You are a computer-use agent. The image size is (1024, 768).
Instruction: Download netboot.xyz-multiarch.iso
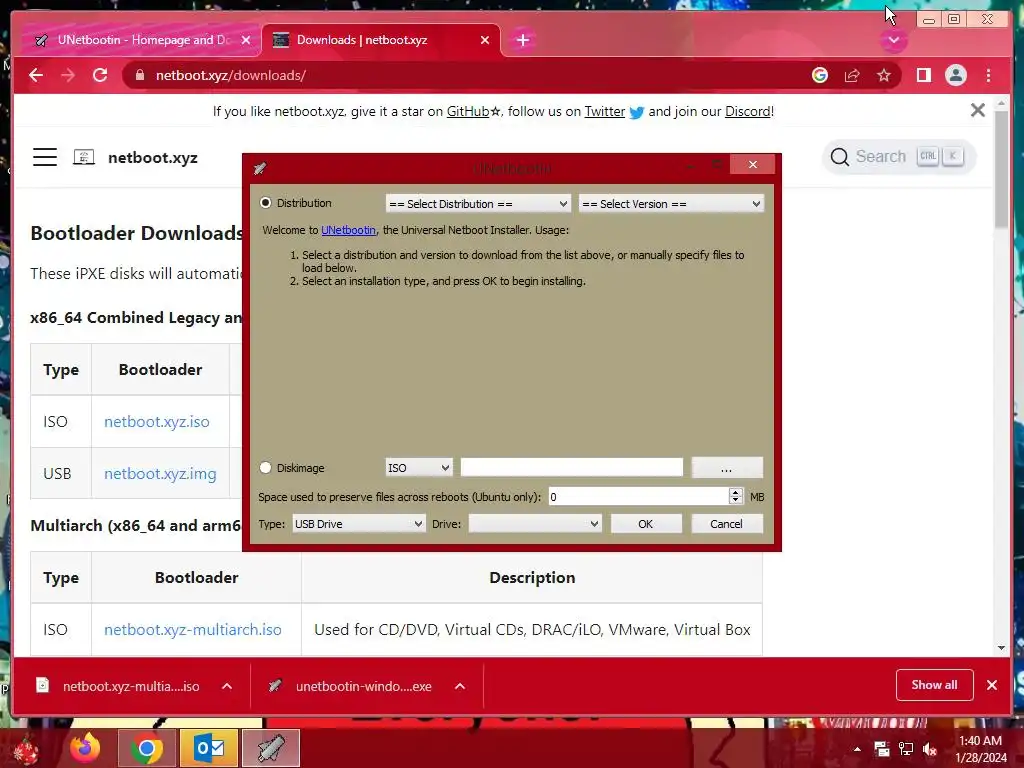193,630
